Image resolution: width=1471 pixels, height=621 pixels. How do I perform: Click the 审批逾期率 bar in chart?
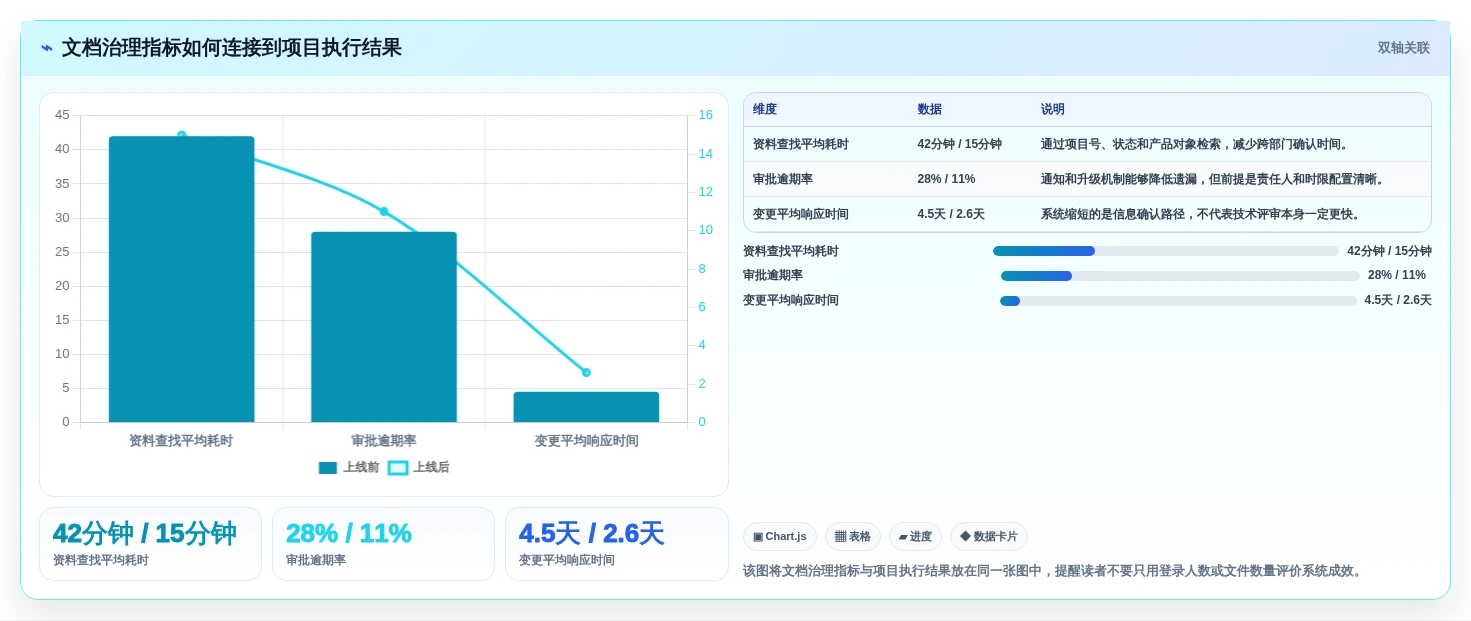[384, 327]
